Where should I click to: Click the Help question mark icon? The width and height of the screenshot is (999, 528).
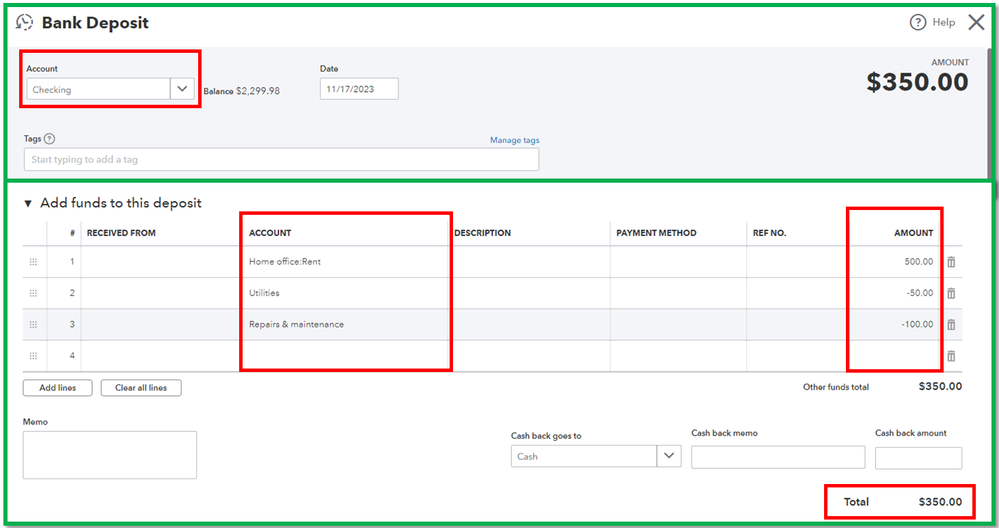point(917,22)
